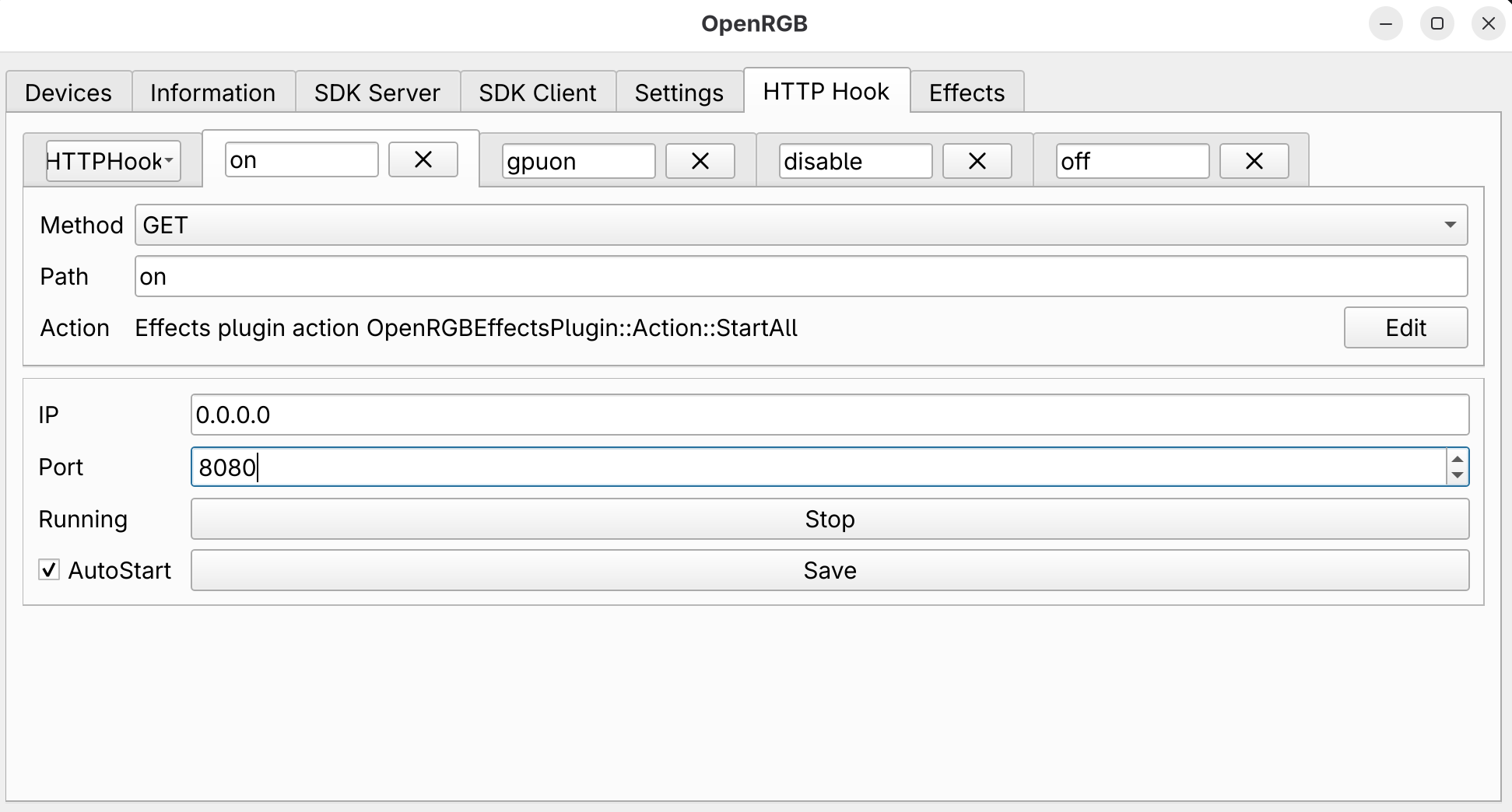The width and height of the screenshot is (1512, 812).
Task: Open the Effects tab
Action: 966,93
